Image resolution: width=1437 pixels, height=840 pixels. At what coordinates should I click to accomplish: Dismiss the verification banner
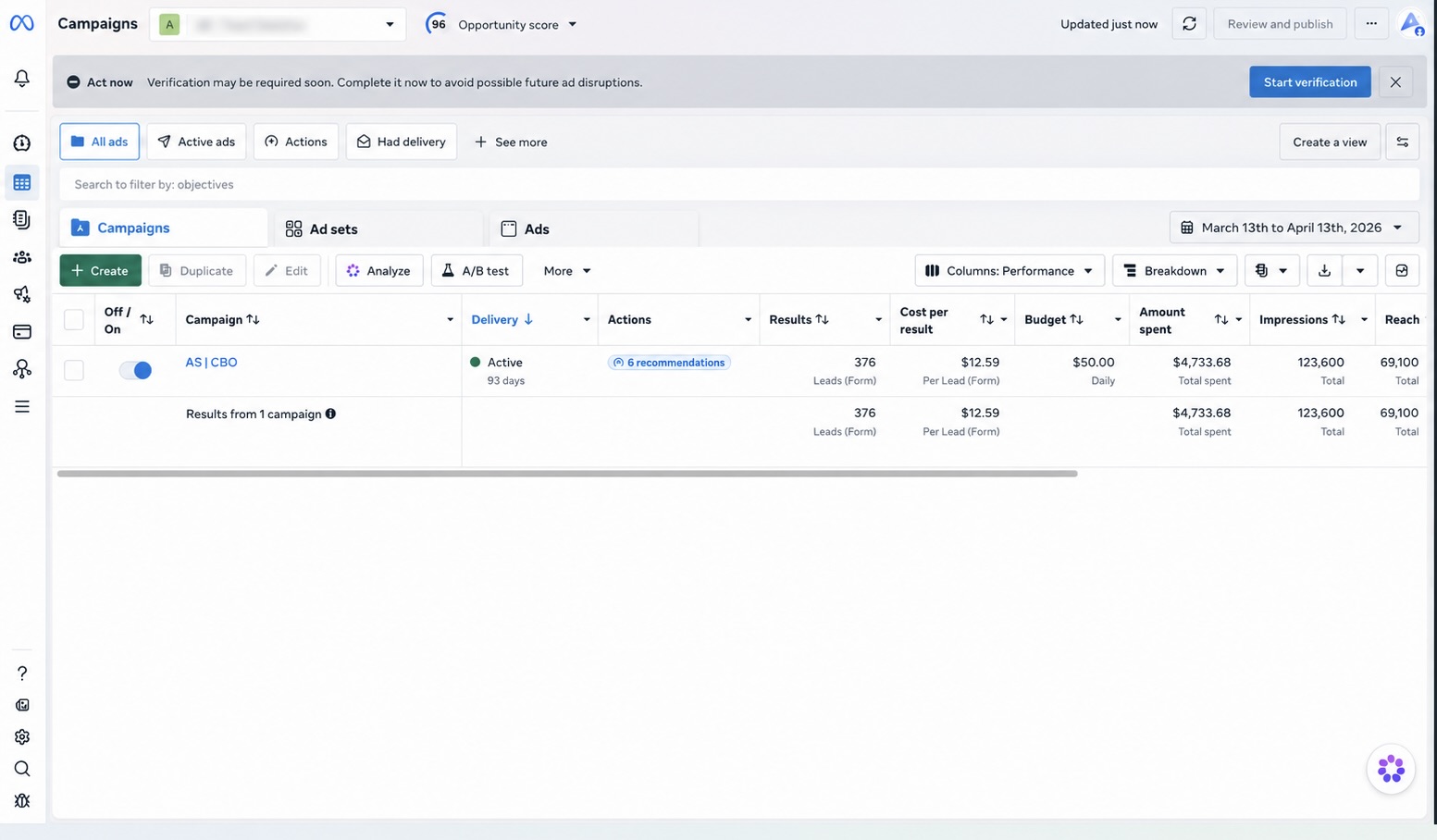click(x=1395, y=82)
